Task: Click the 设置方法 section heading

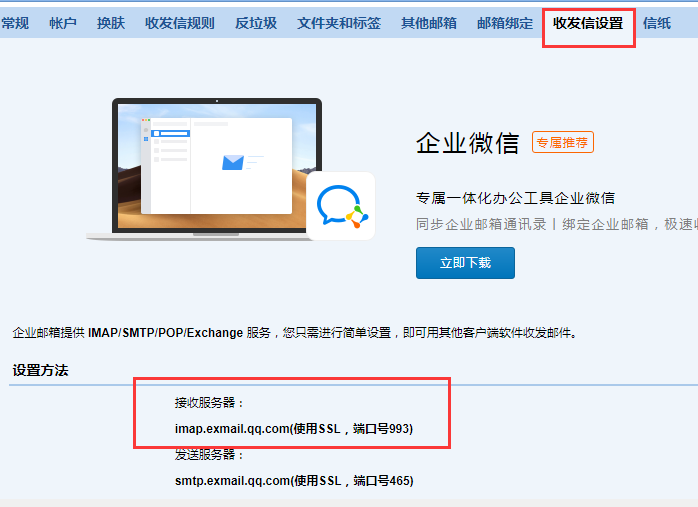Action: tap(41, 370)
